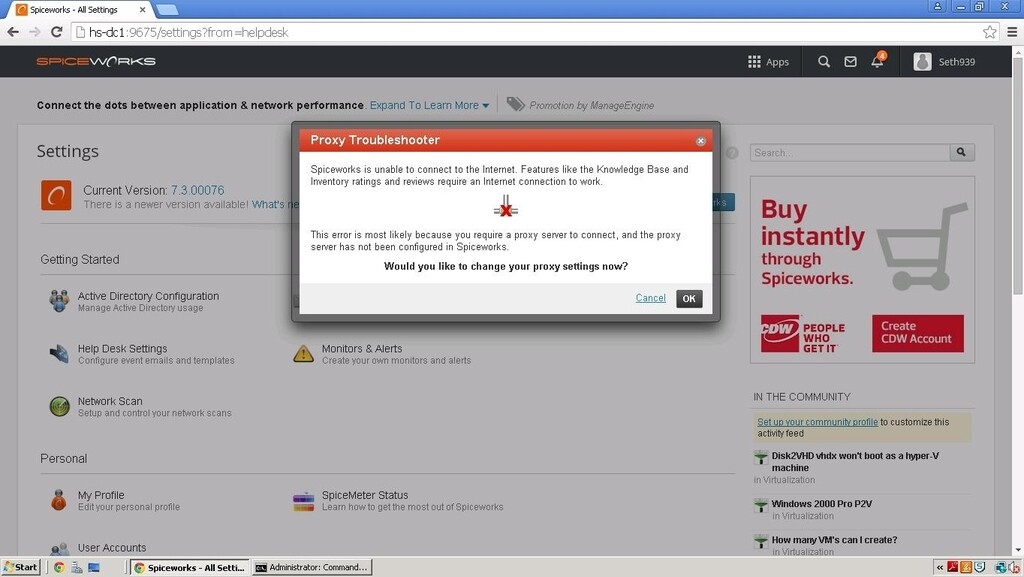
Task: Open the User Accounts icon
Action: pyautogui.click(x=59, y=548)
